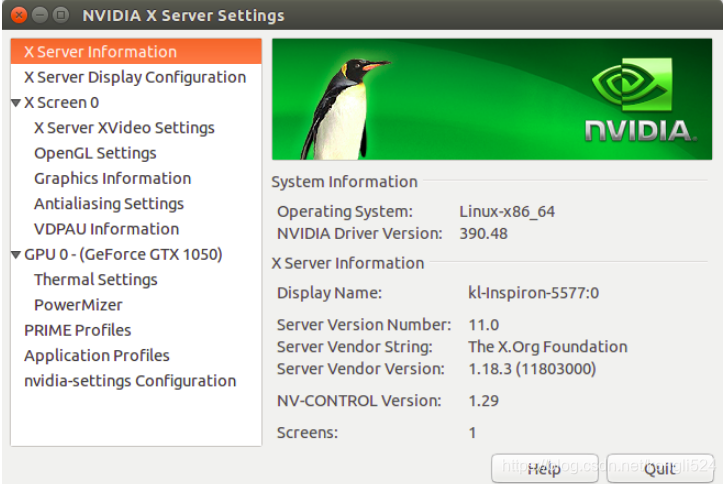Minimize the NVIDIA settings window

click(x=40, y=15)
